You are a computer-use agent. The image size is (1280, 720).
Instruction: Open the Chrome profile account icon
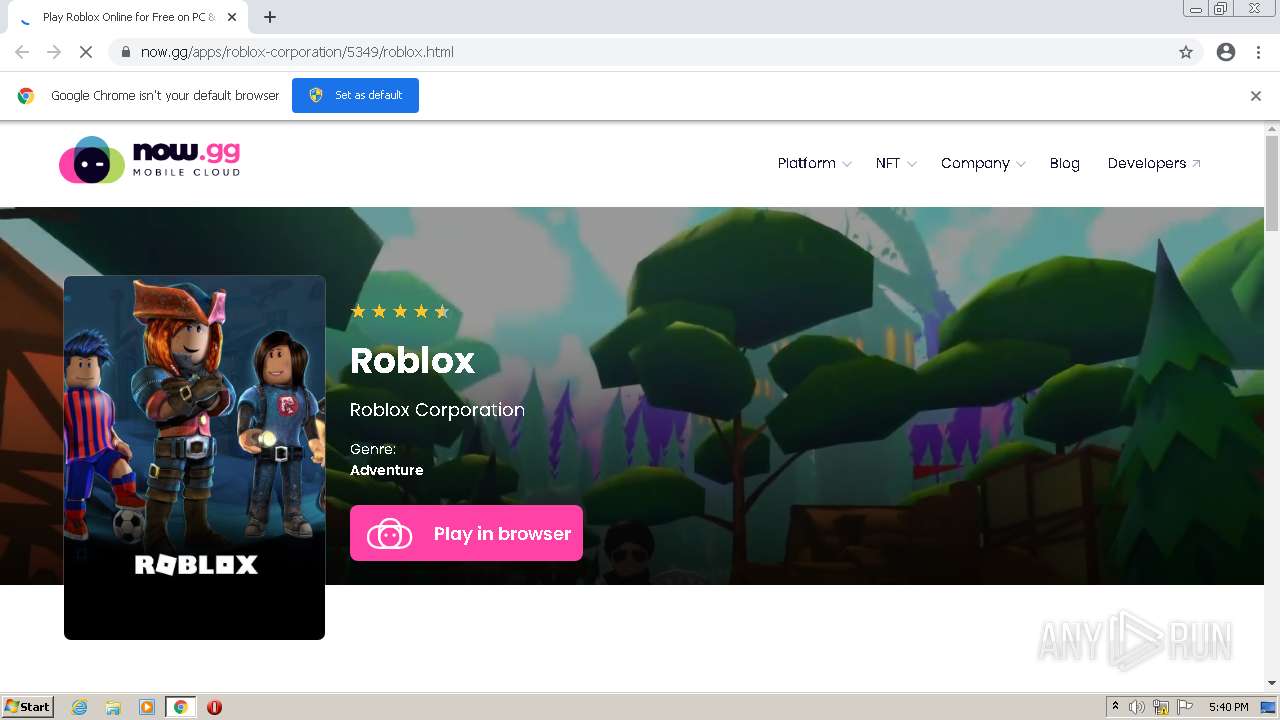pos(1226,52)
